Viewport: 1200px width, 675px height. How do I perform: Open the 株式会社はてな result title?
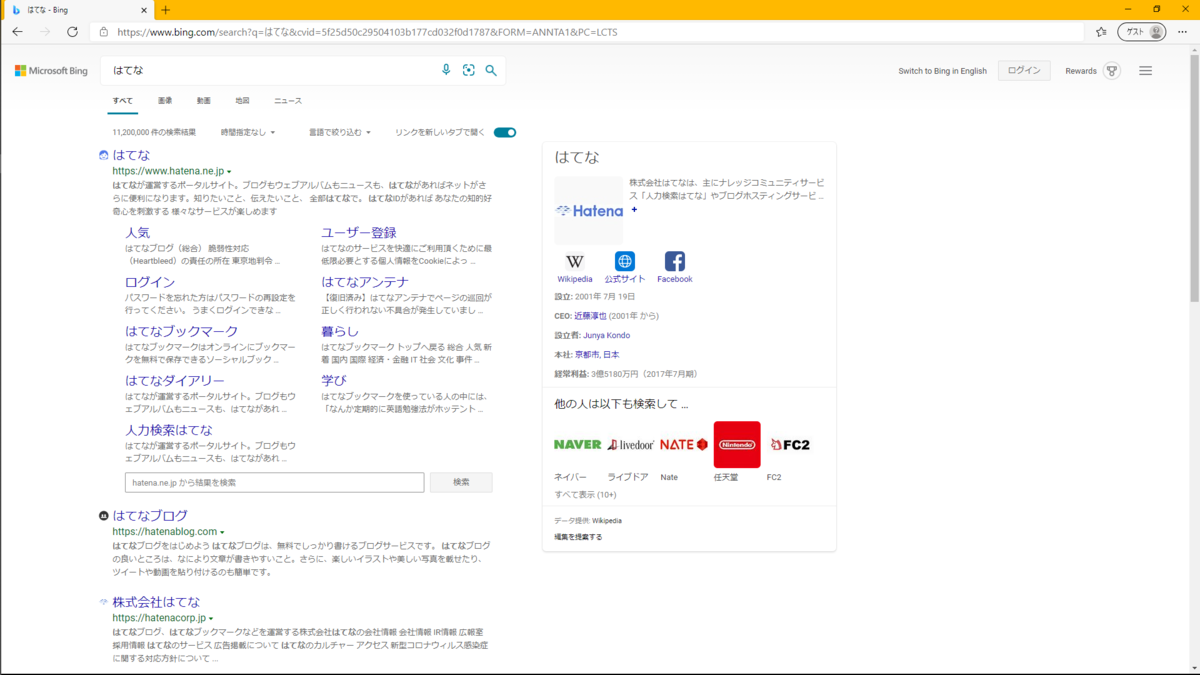[156, 602]
